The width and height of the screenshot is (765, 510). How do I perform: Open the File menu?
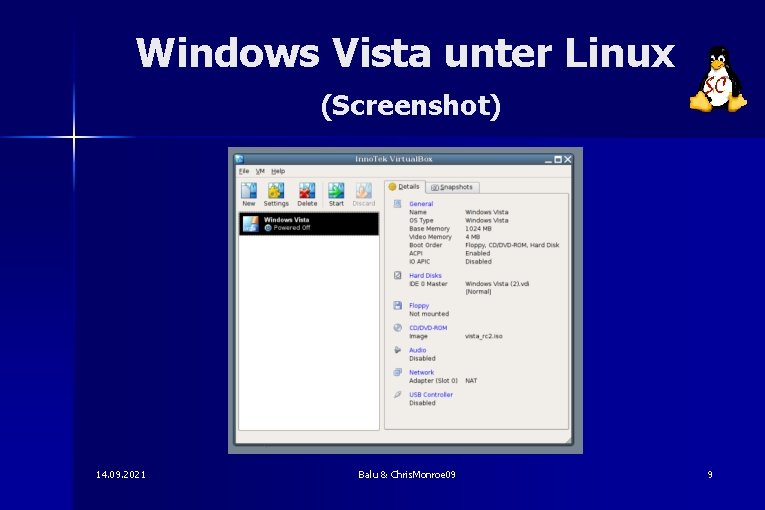point(244,171)
